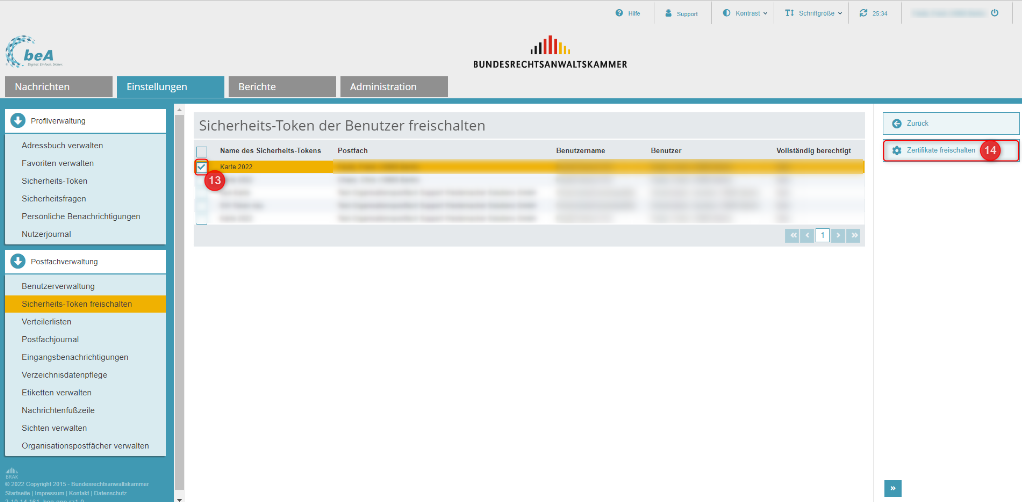Screen dimensions: 1022x502
Task: Go to next page in pagination
Action: 838,235
